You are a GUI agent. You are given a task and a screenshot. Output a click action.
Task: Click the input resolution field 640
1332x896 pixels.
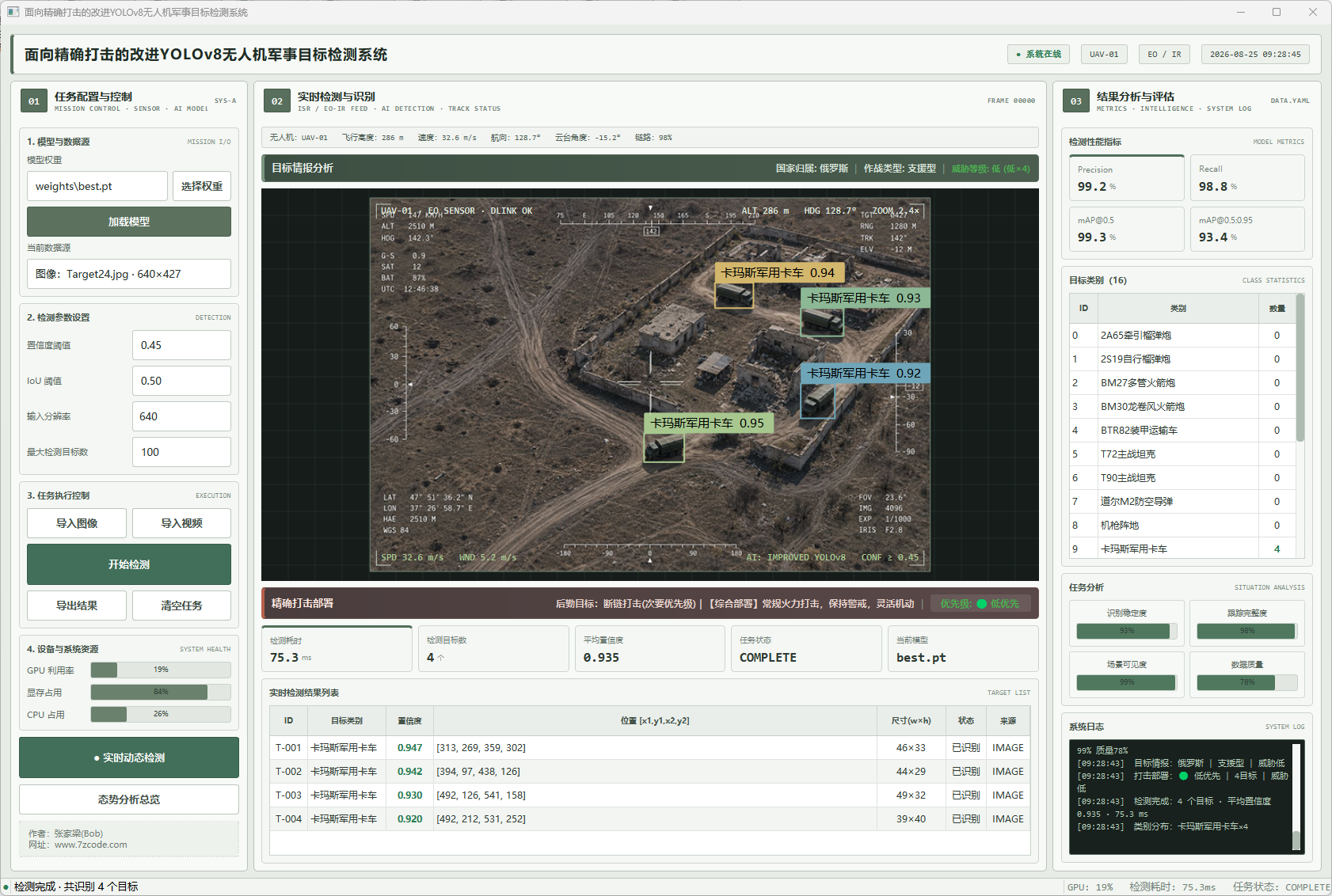pos(181,416)
